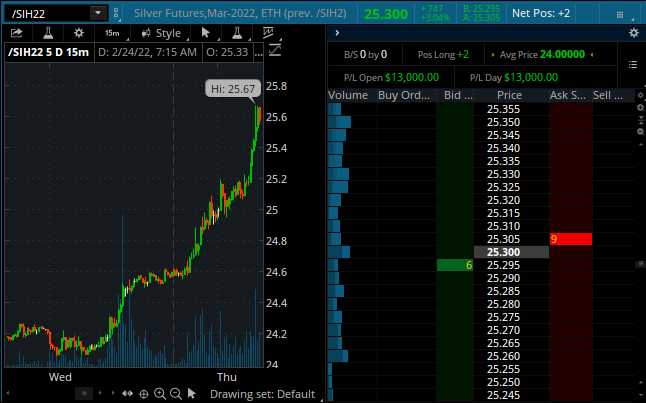Click the crosshair pan icon
This screenshot has width=646, height=403.
[x=144, y=394]
